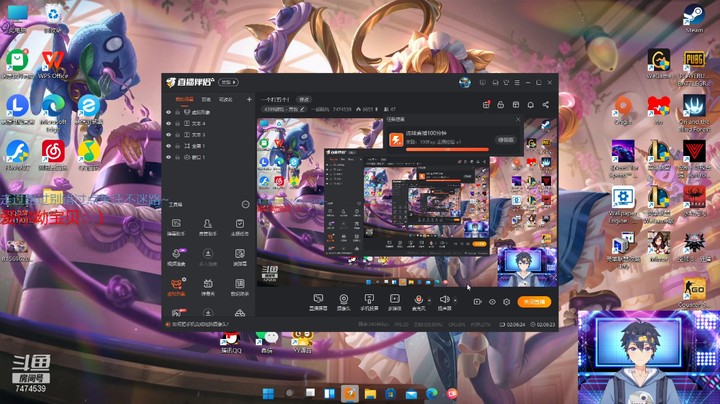Open 主播任务 checklist tool in toolbox
The width and height of the screenshot is (720, 404).
pos(239,227)
